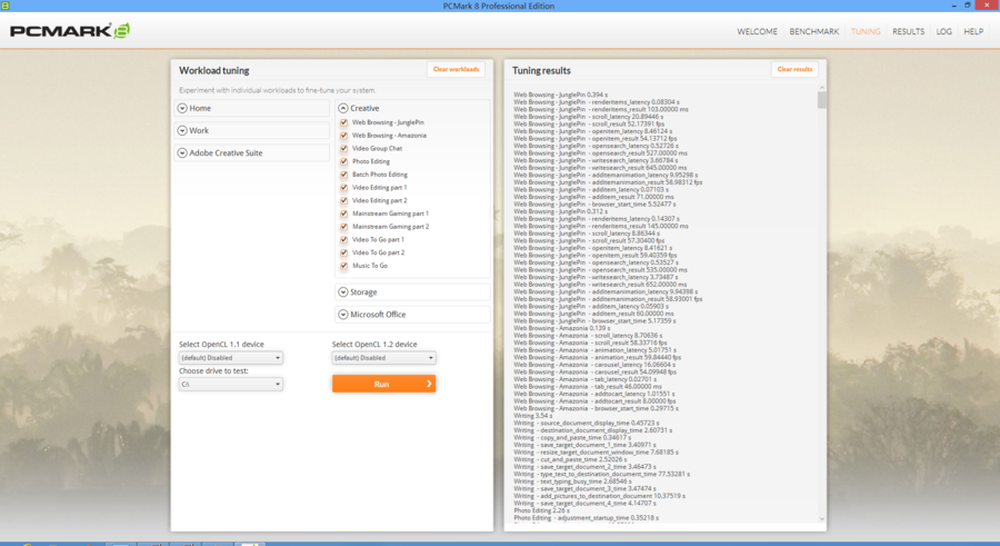Uncheck Mainstream Gaming part 1
Image resolution: width=1000 pixels, height=546 pixels.
[344, 214]
